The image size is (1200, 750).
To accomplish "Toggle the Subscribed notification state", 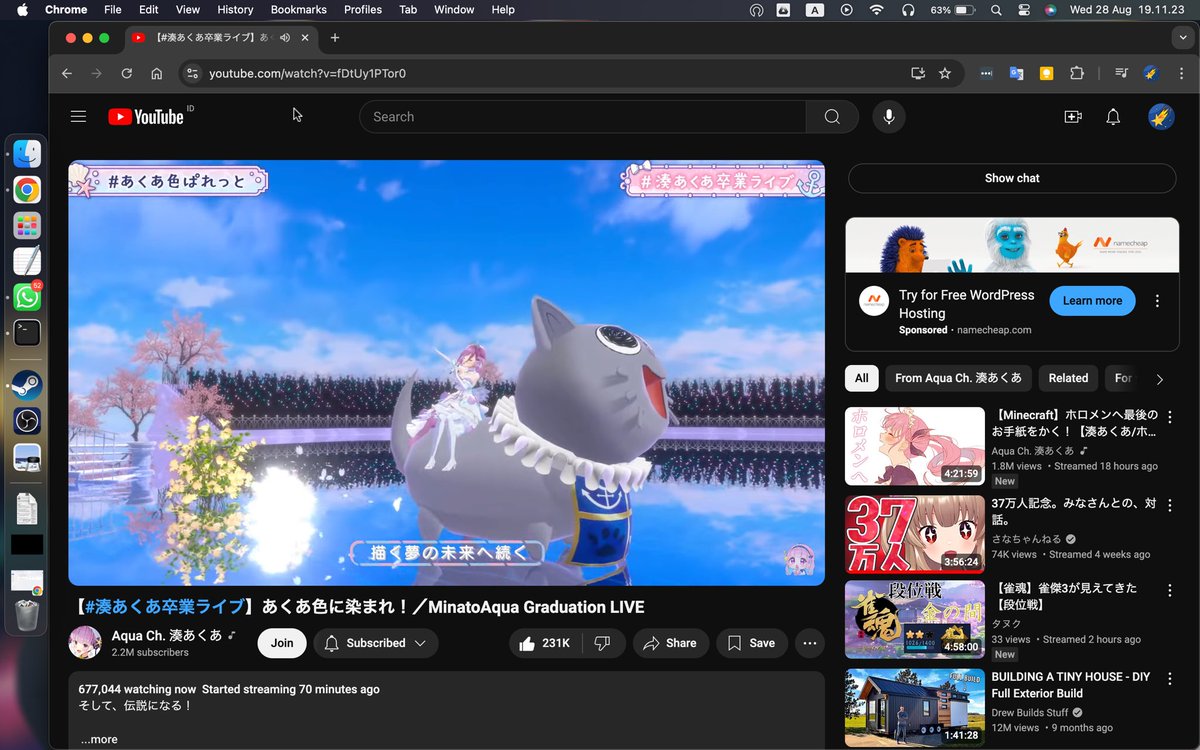I will click(331, 643).
